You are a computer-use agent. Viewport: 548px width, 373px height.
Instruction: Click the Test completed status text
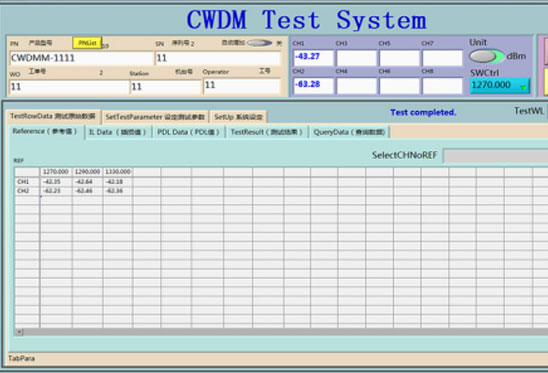tap(423, 113)
